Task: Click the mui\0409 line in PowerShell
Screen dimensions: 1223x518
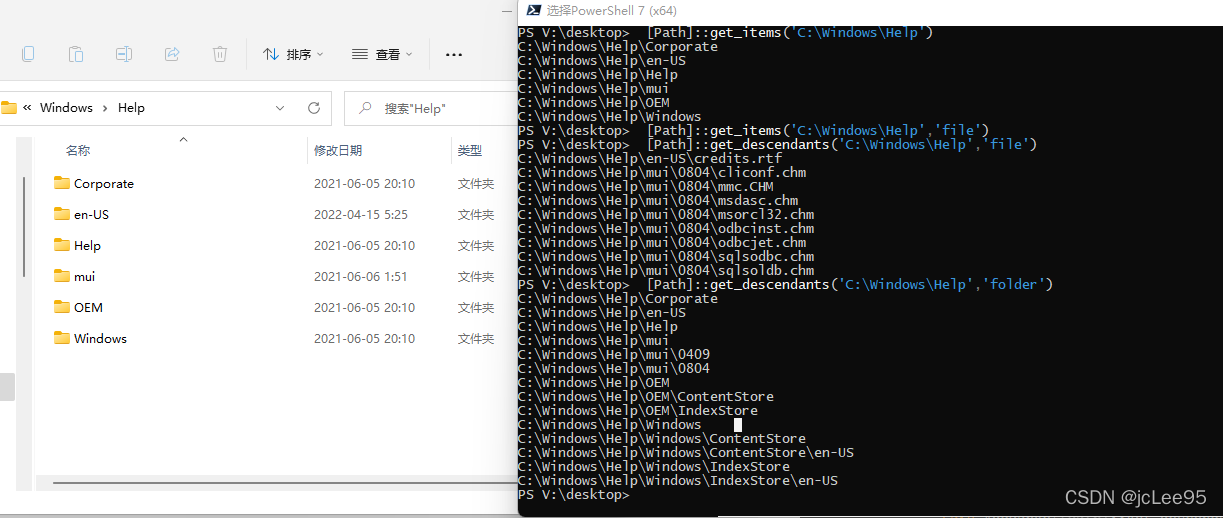Action: point(614,354)
